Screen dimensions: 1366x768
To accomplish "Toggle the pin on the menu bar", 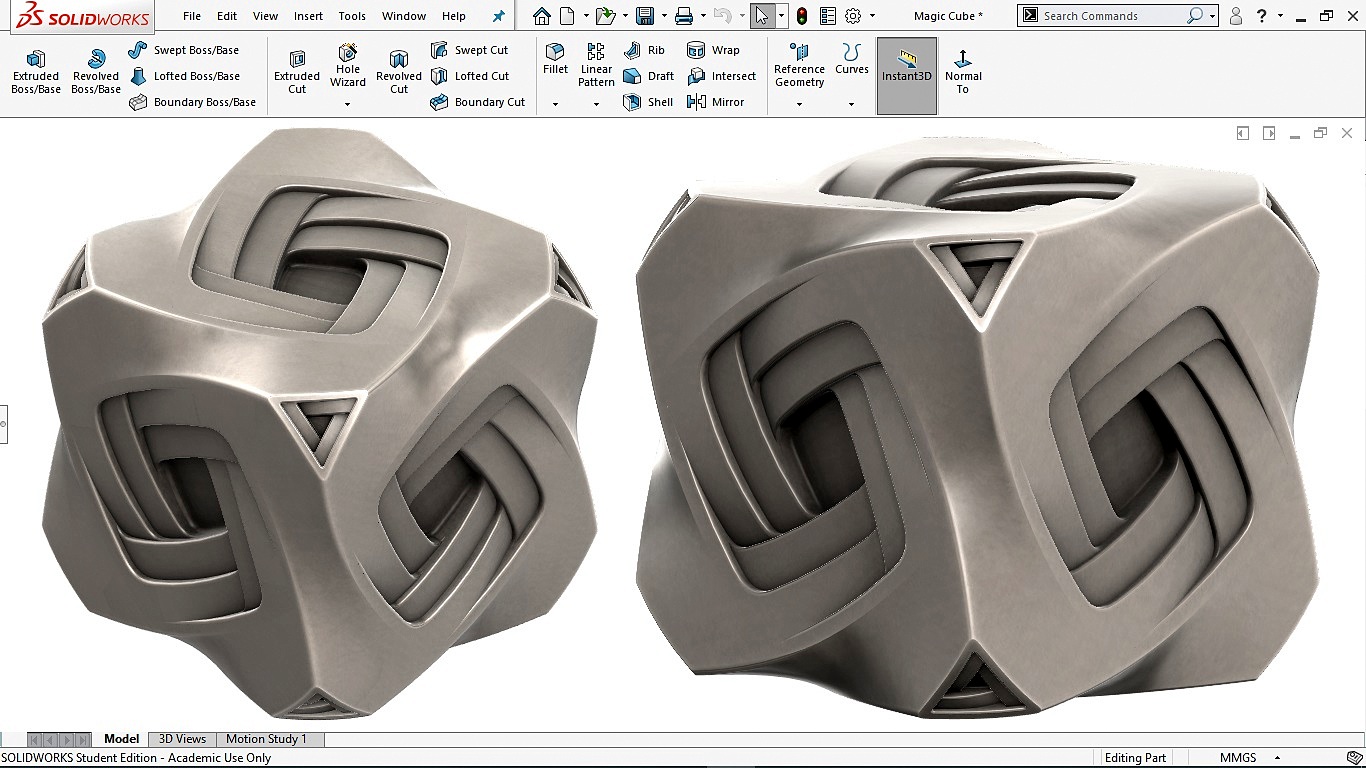I will point(498,16).
